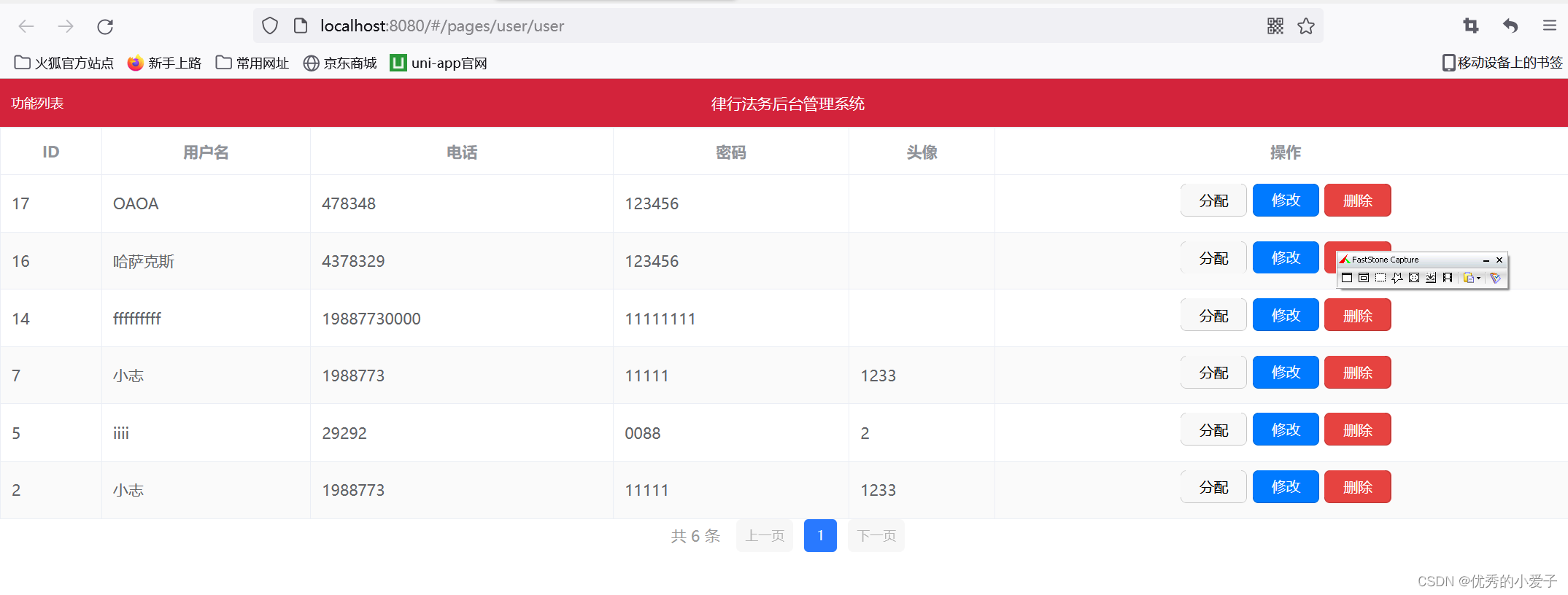
Task: Click the page info icon in address bar
Action: coord(301,26)
